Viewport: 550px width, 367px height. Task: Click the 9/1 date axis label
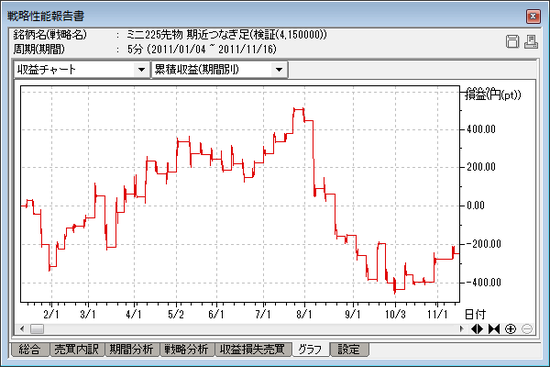tap(353, 314)
